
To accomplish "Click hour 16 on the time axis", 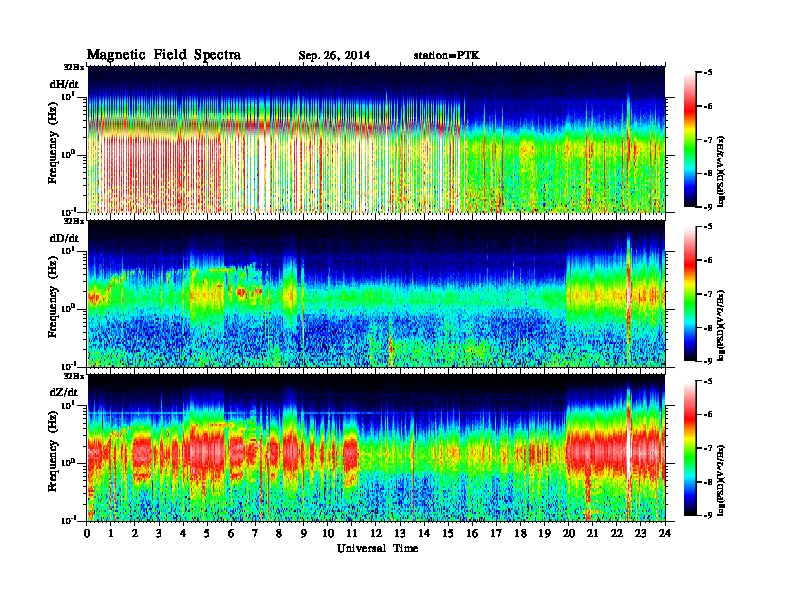I will (472, 533).
